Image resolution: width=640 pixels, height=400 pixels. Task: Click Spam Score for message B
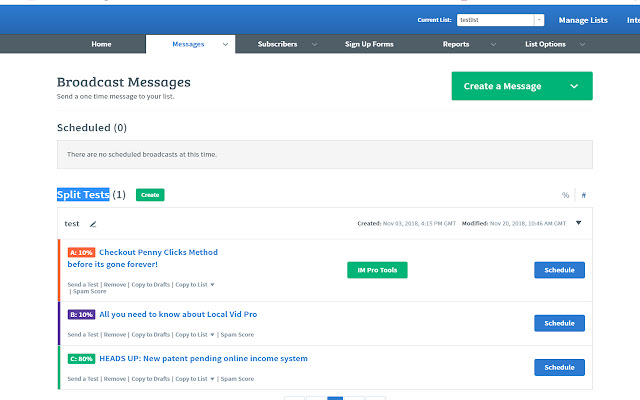point(237,335)
